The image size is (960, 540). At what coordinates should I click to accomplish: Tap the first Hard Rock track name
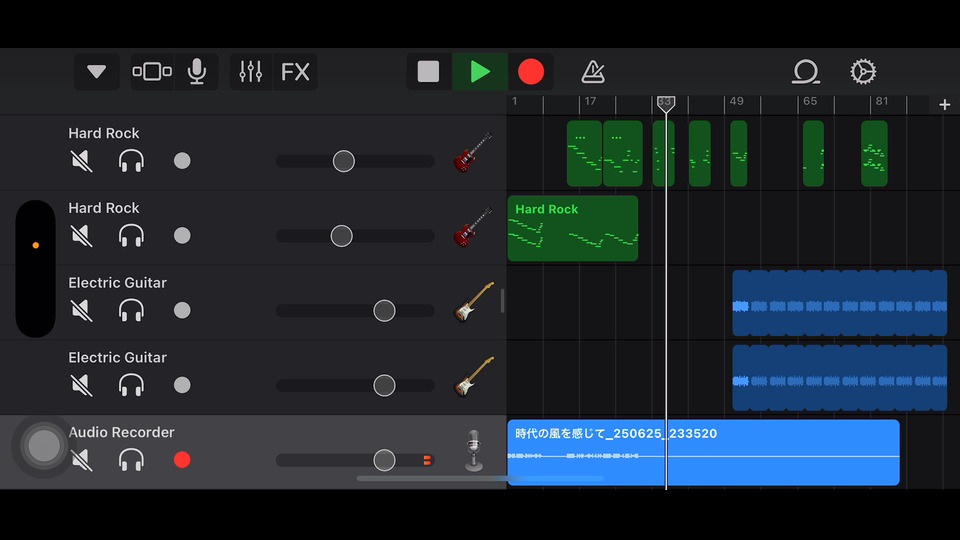coord(103,133)
